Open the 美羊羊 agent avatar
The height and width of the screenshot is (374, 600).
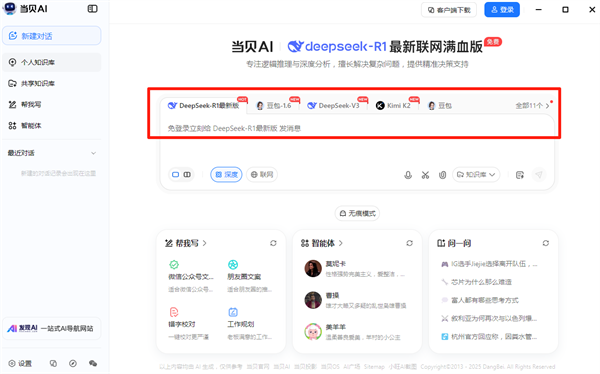[x=313, y=332]
